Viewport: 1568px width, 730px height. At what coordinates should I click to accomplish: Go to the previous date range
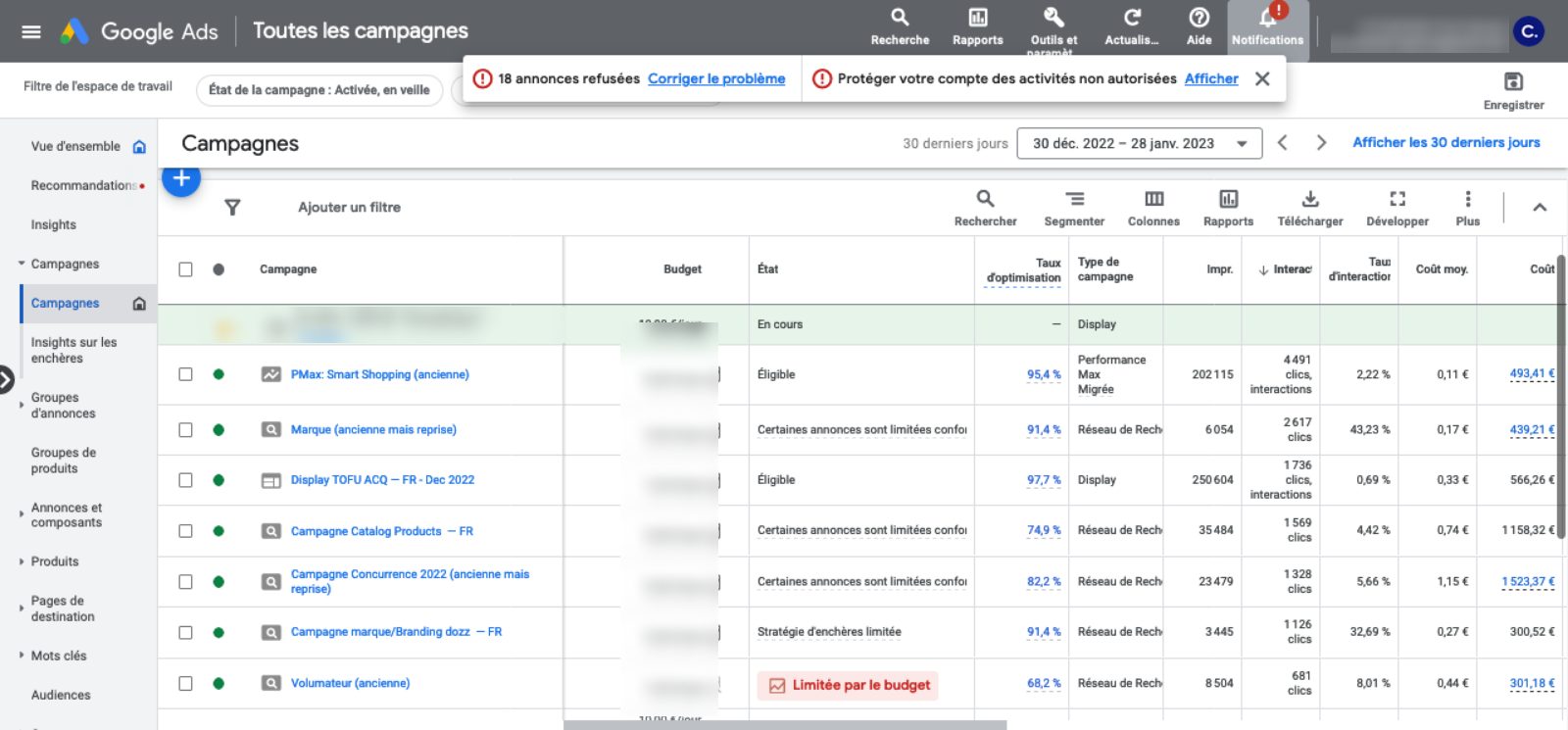tap(1282, 143)
